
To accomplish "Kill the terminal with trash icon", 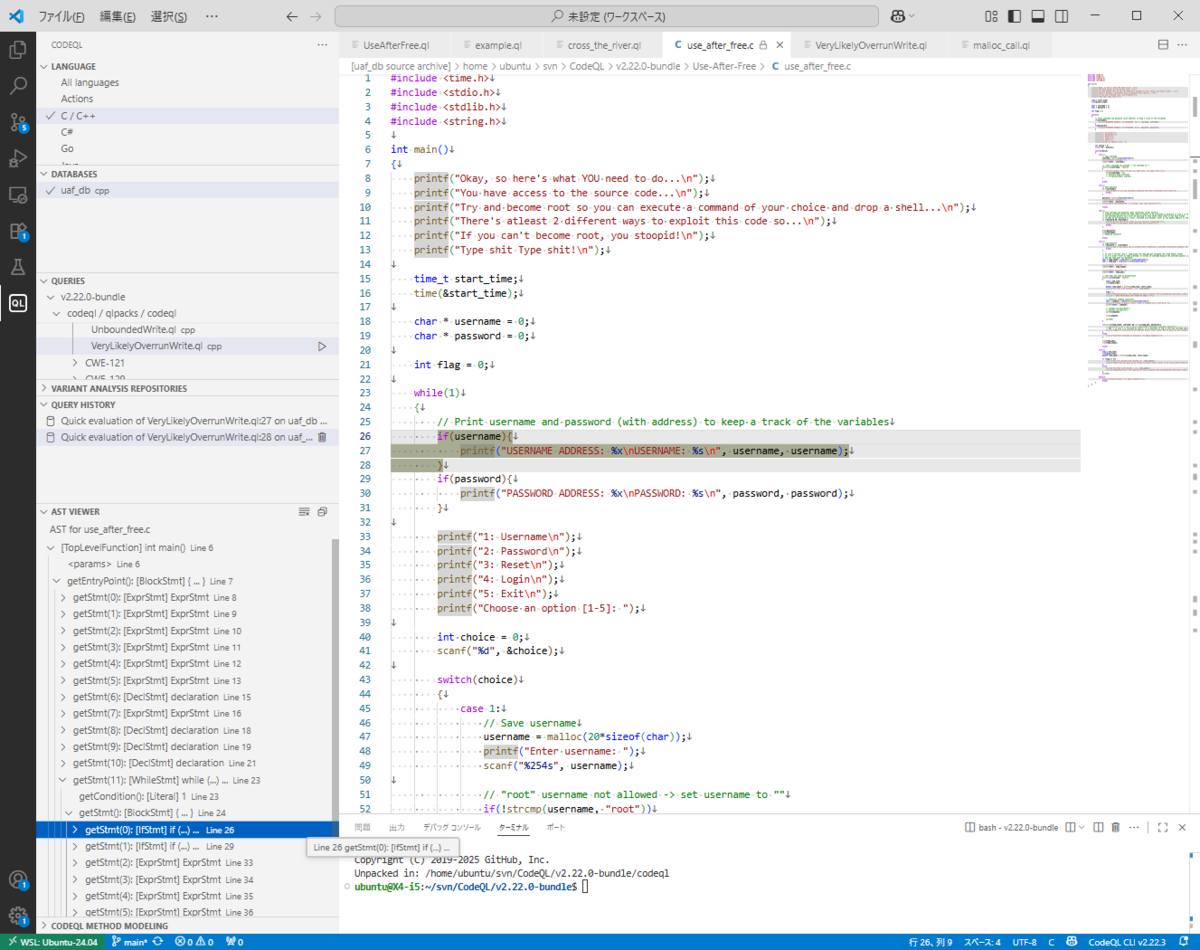I will point(1115,827).
